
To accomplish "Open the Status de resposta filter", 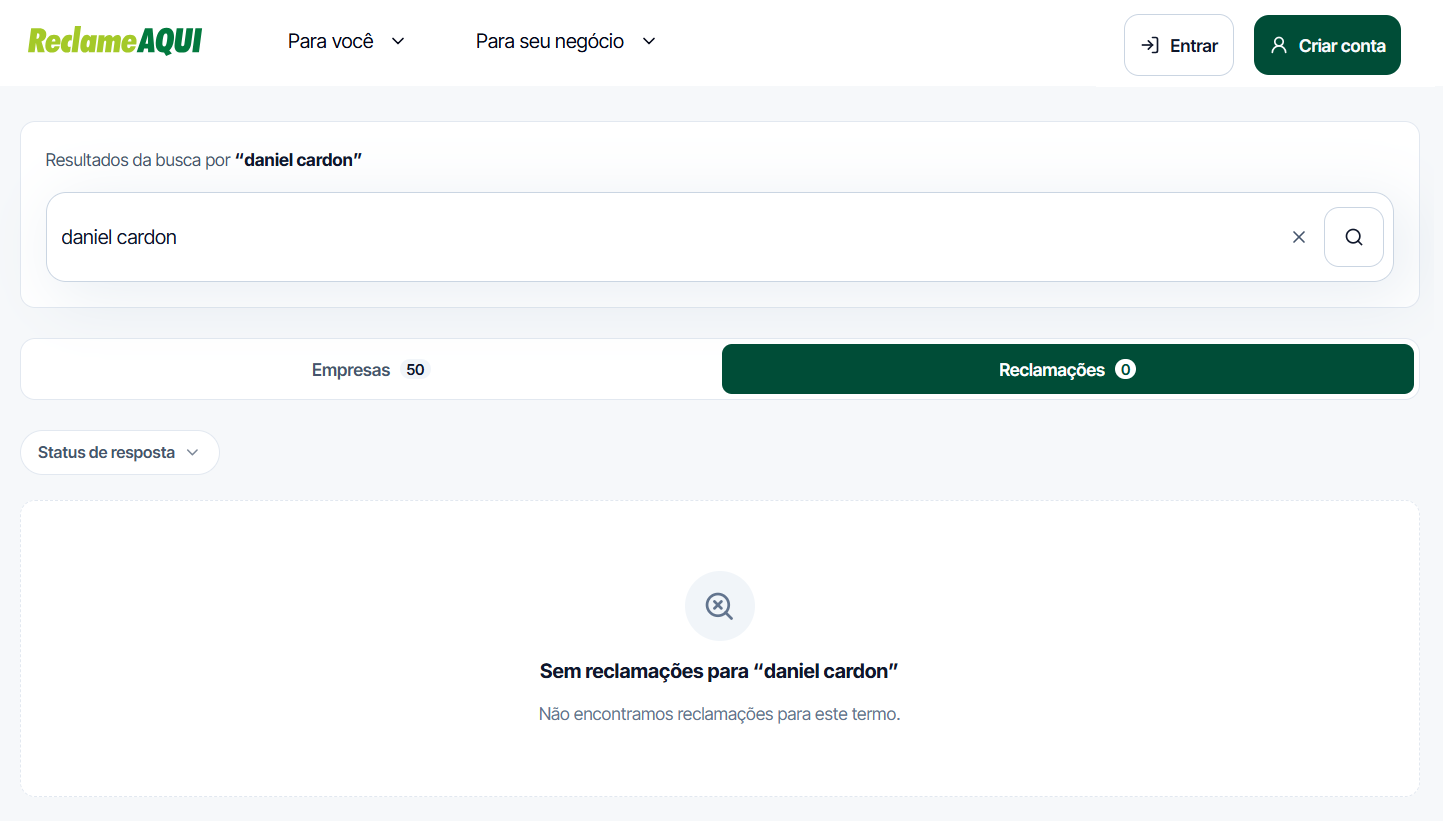I will 120,452.
